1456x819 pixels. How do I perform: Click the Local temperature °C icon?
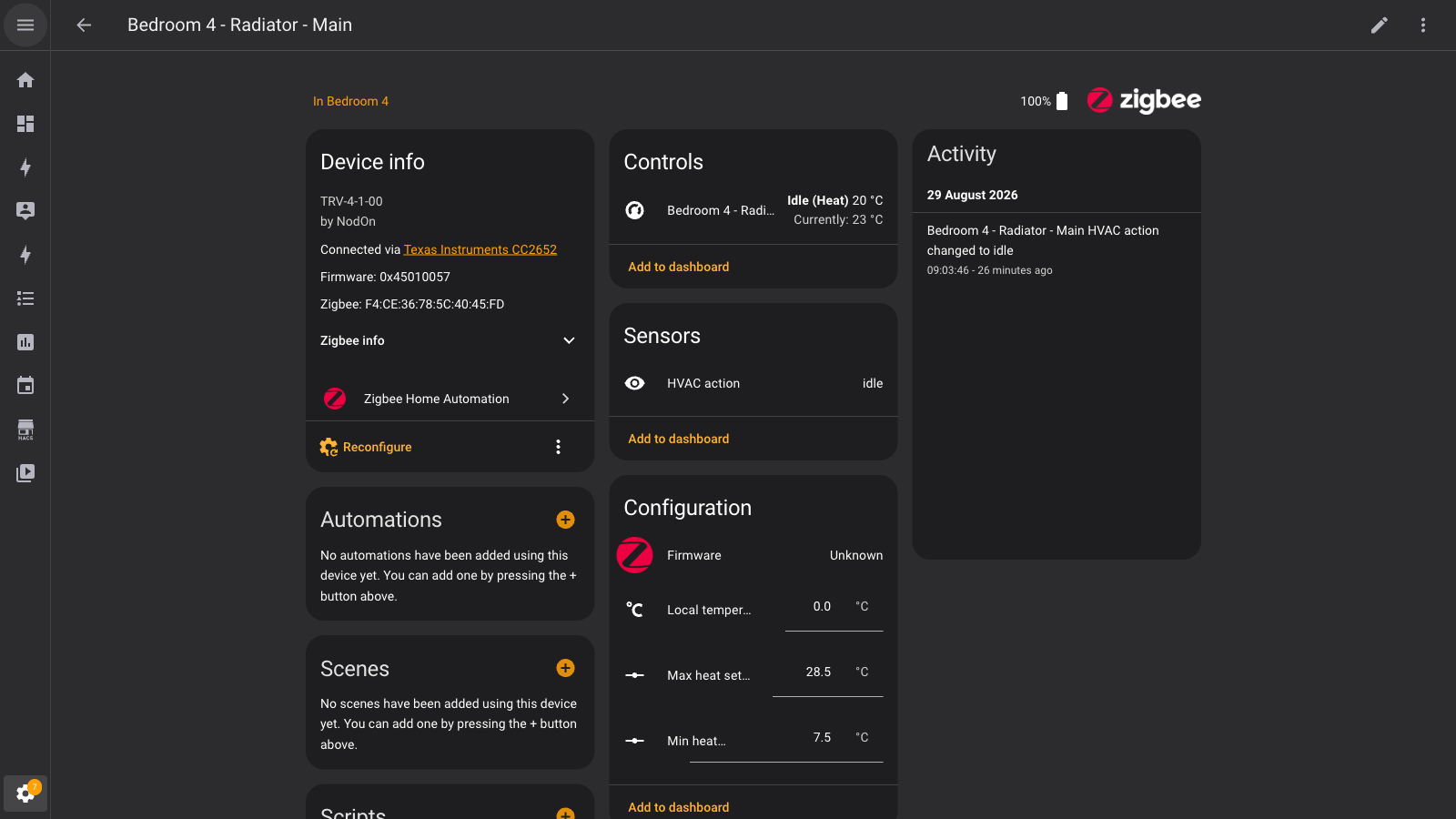[x=635, y=610]
